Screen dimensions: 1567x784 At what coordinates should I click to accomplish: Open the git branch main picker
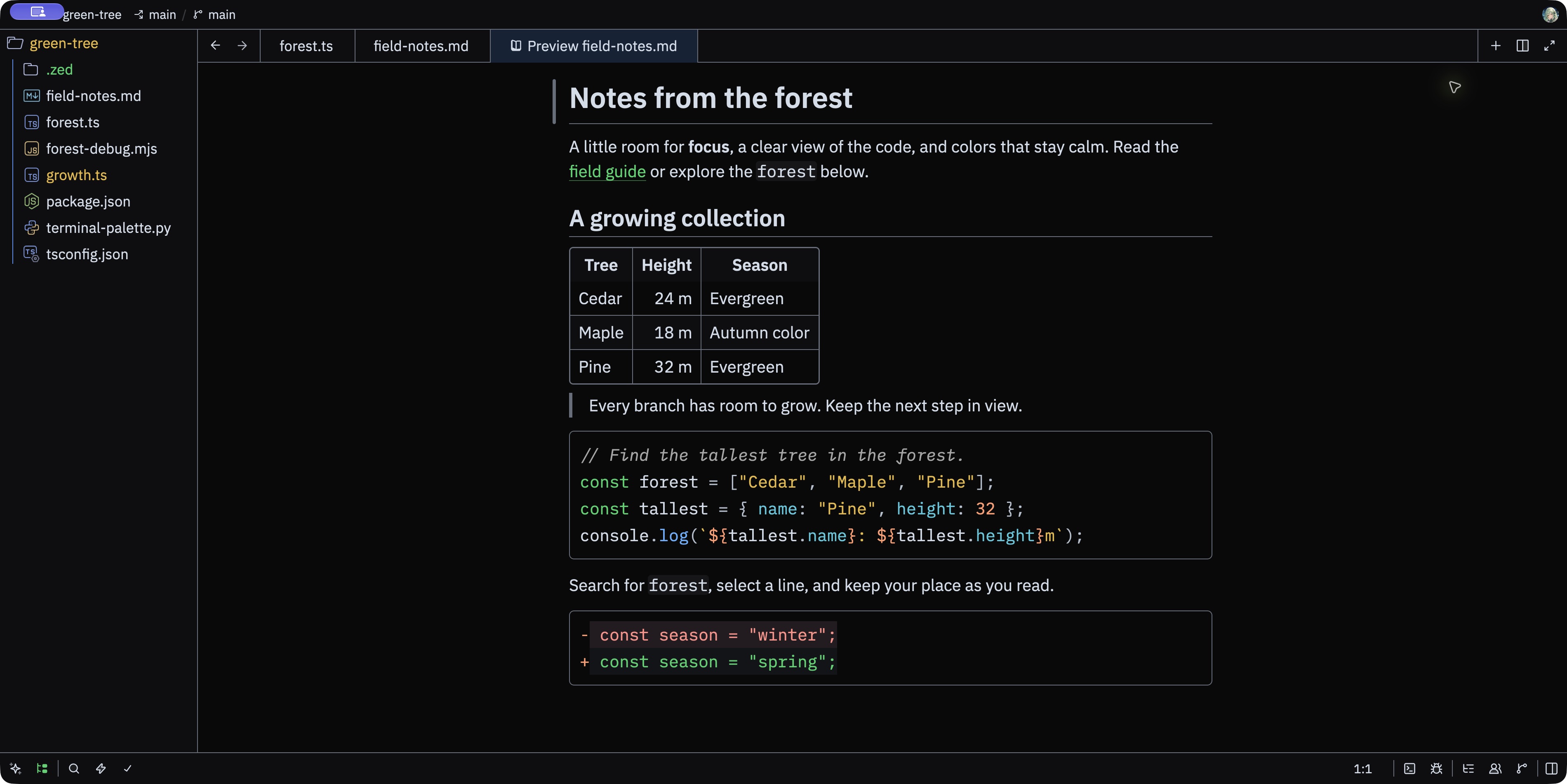(x=214, y=14)
